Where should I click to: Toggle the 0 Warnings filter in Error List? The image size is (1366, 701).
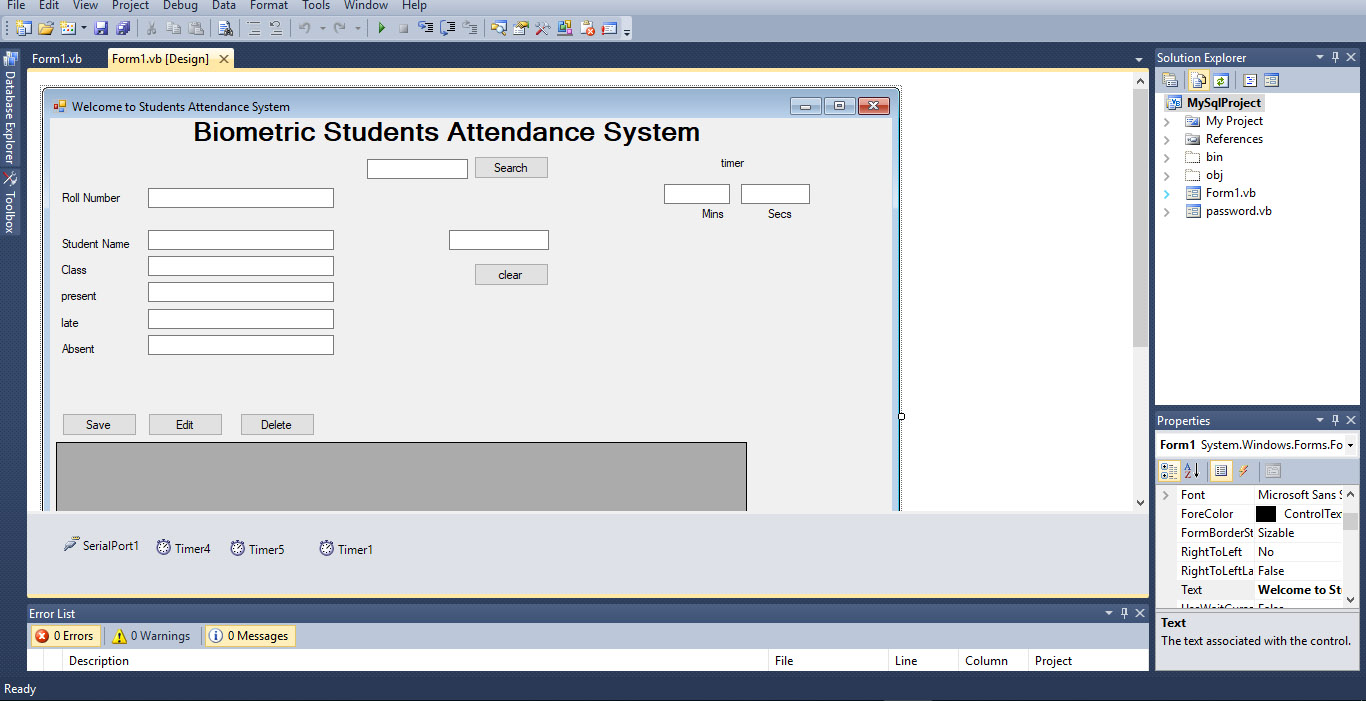tap(151, 635)
